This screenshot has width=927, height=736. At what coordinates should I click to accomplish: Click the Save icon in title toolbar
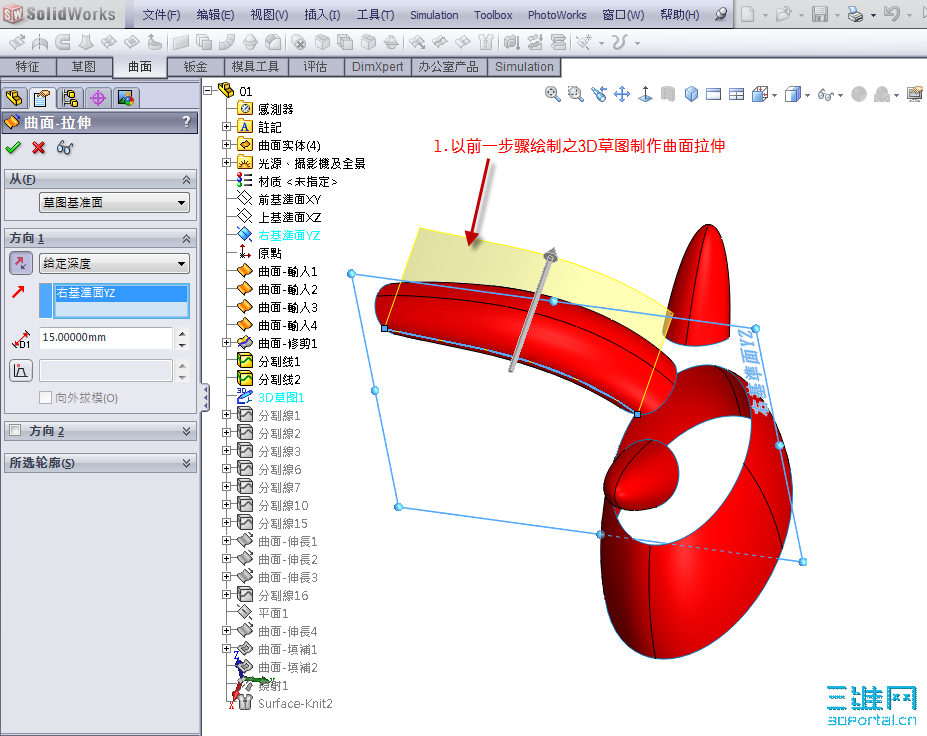click(x=819, y=14)
